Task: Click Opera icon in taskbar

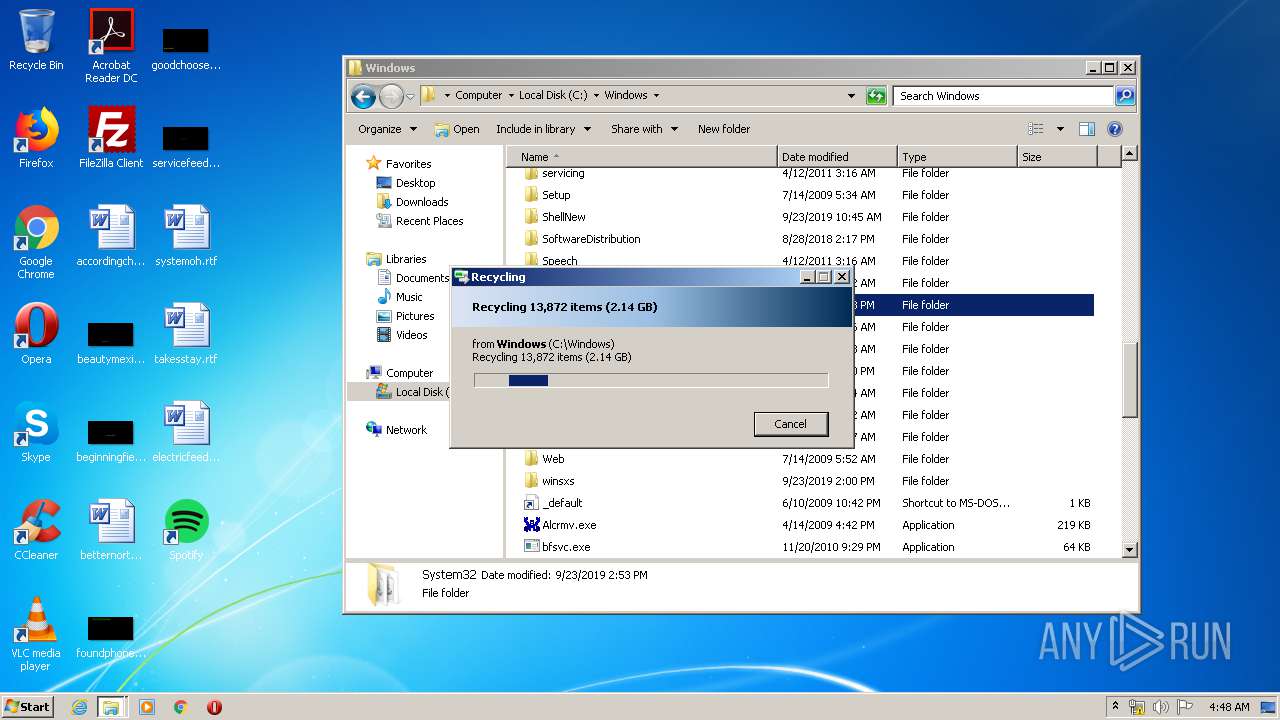Action: (x=214, y=707)
